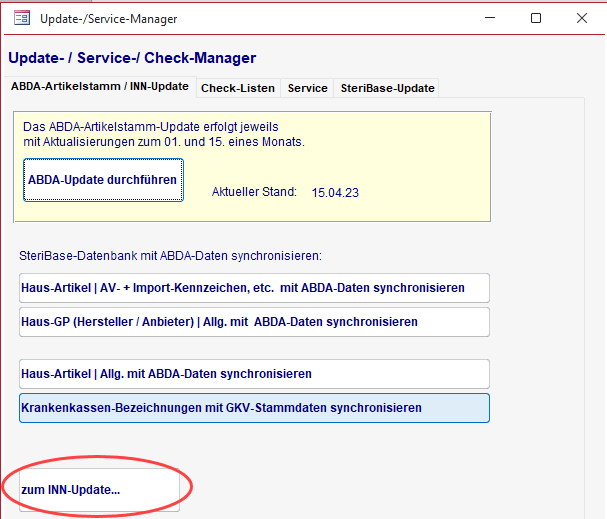607x519 pixels.
Task: Click the ABDA-Artikelstamm-Update info text in yellow box
Action: tap(164, 134)
